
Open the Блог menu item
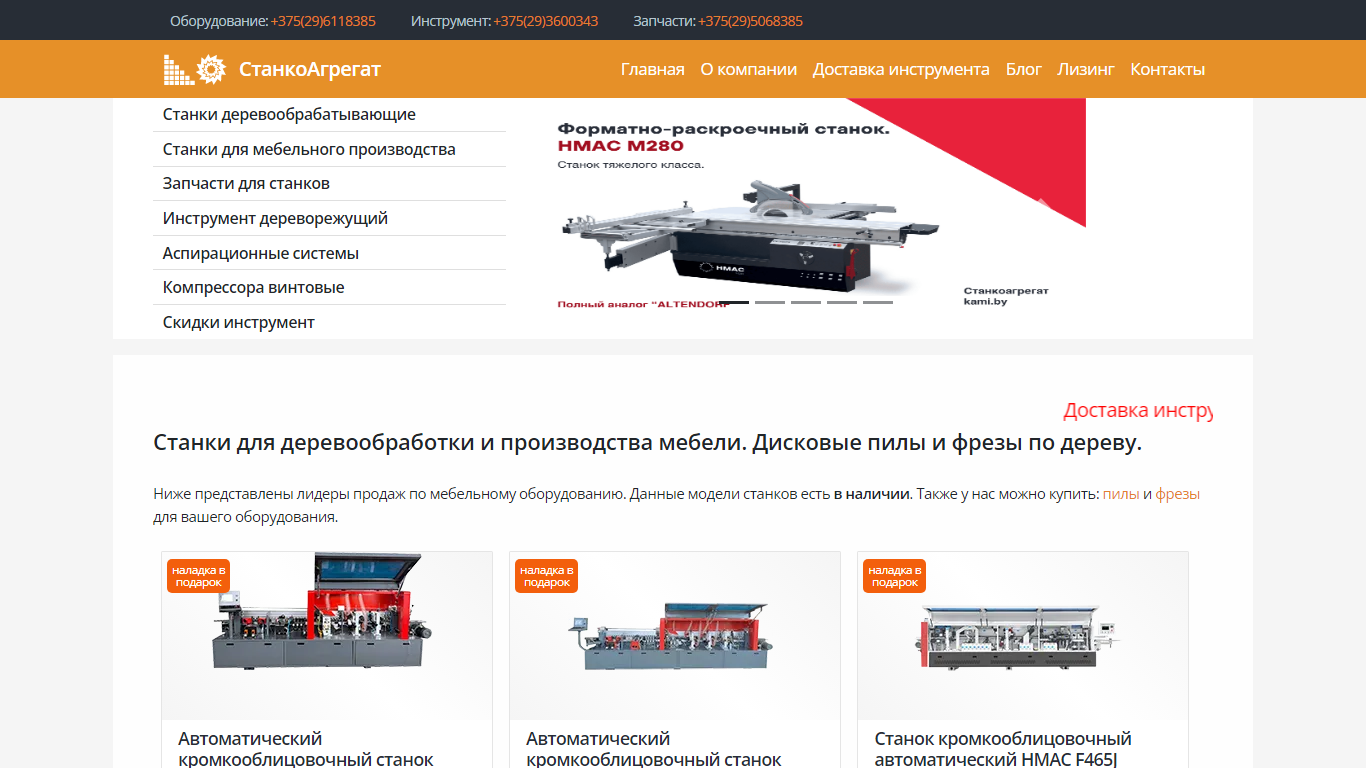click(1024, 69)
